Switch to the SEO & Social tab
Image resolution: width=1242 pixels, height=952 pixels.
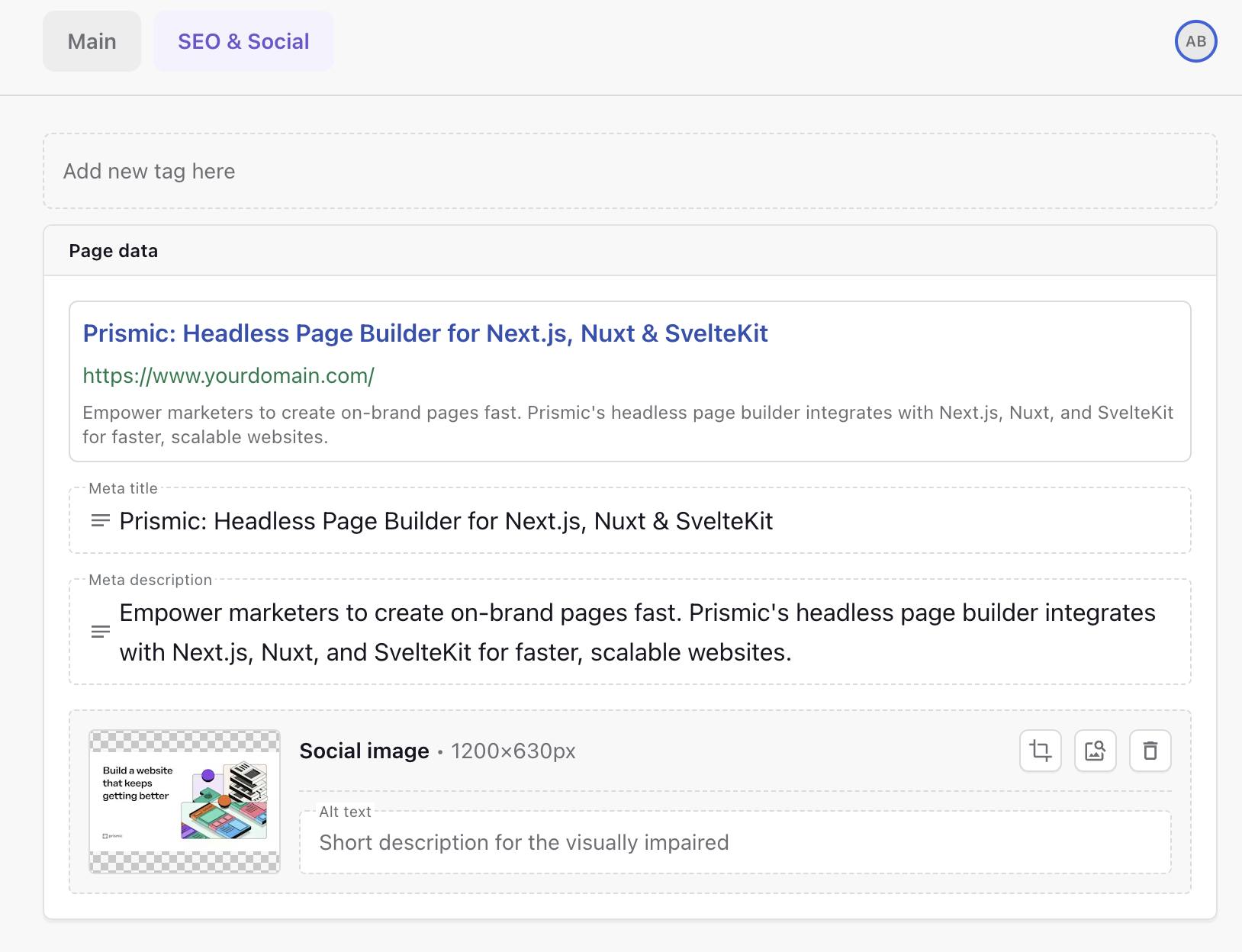click(243, 41)
